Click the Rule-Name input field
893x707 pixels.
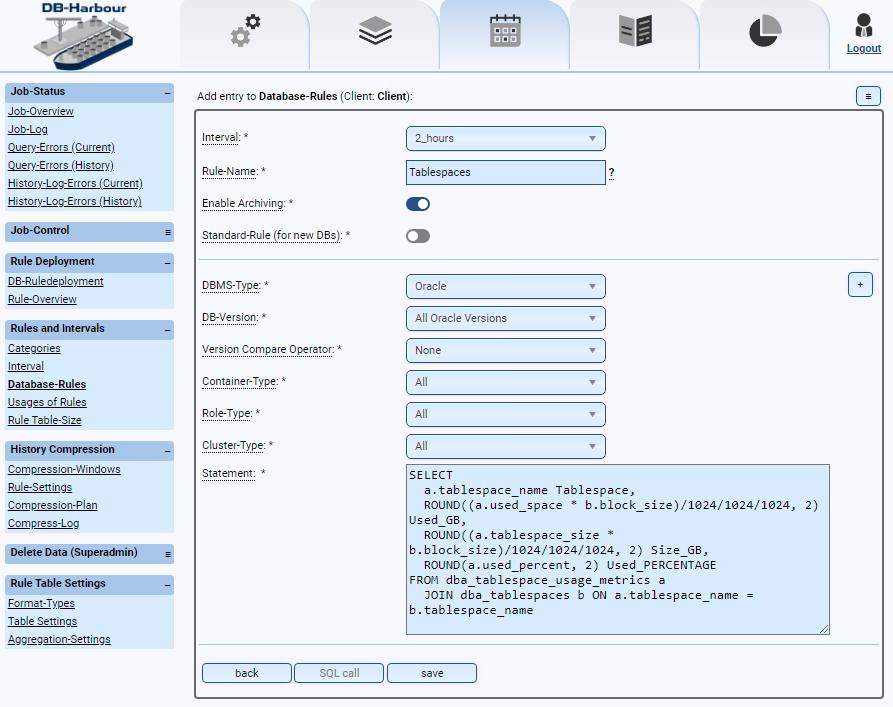(x=505, y=172)
